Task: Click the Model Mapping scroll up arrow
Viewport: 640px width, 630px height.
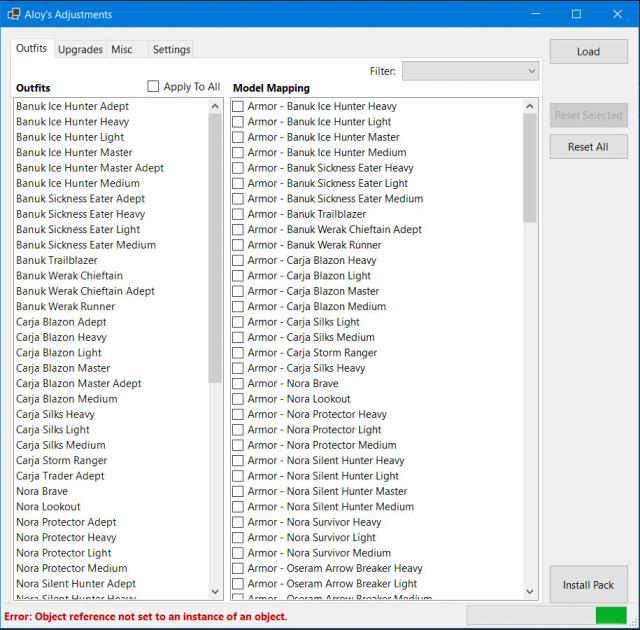Action: coord(530,106)
